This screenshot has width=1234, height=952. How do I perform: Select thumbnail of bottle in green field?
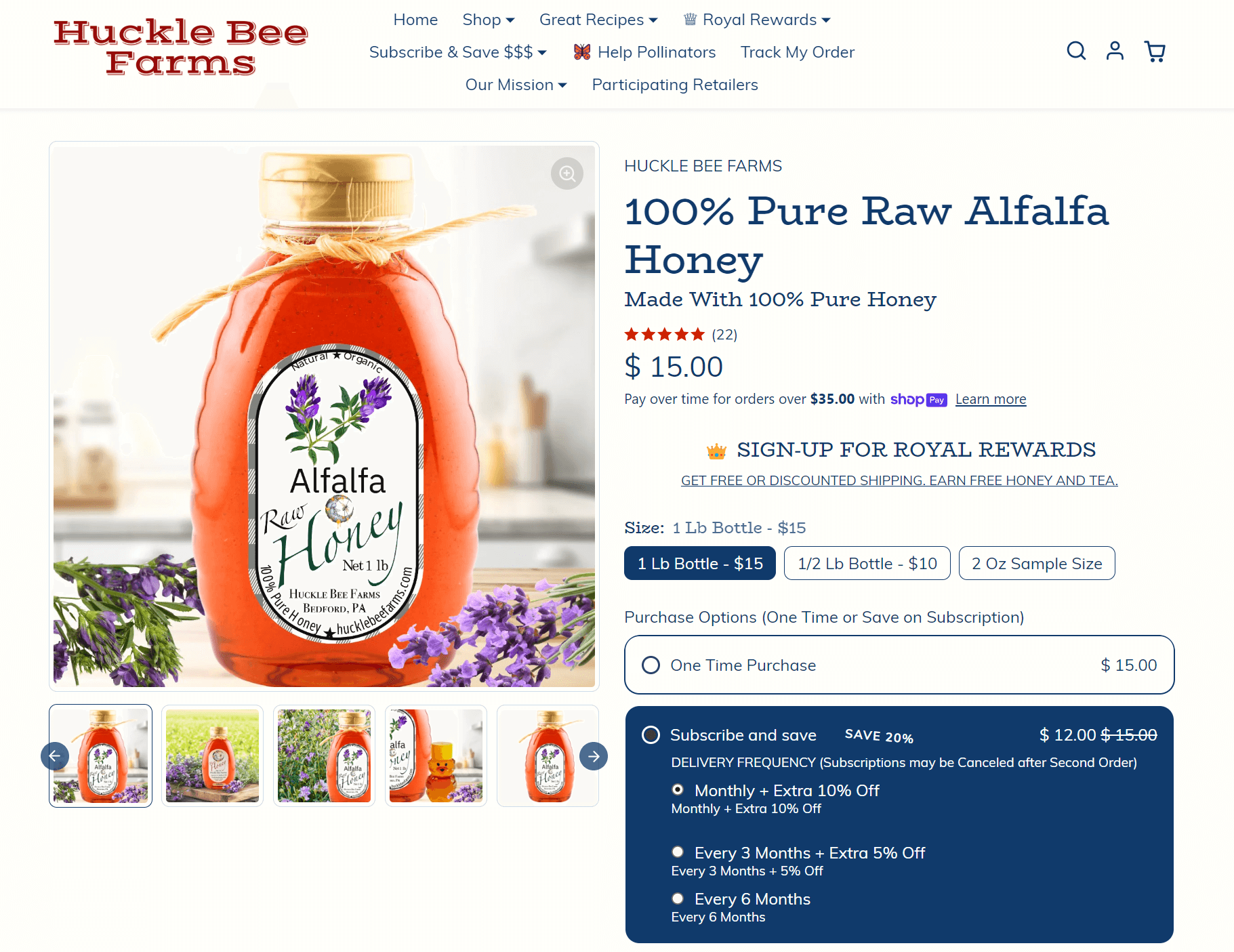[212, 756]
